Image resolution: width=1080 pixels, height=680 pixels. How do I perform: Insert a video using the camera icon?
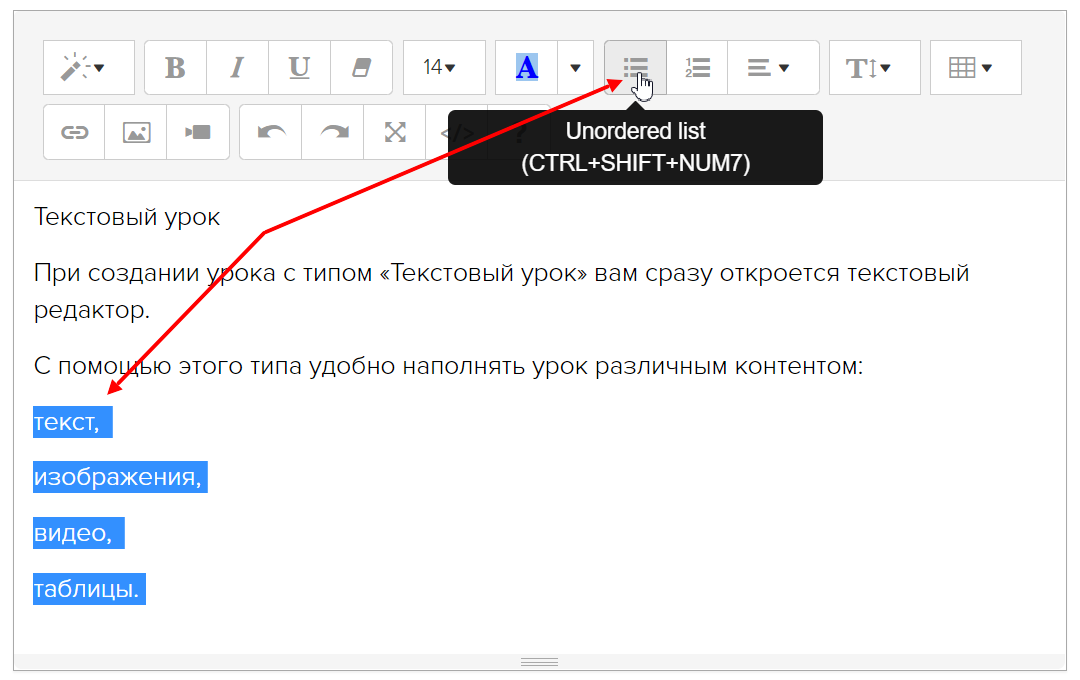pos(198,132)
